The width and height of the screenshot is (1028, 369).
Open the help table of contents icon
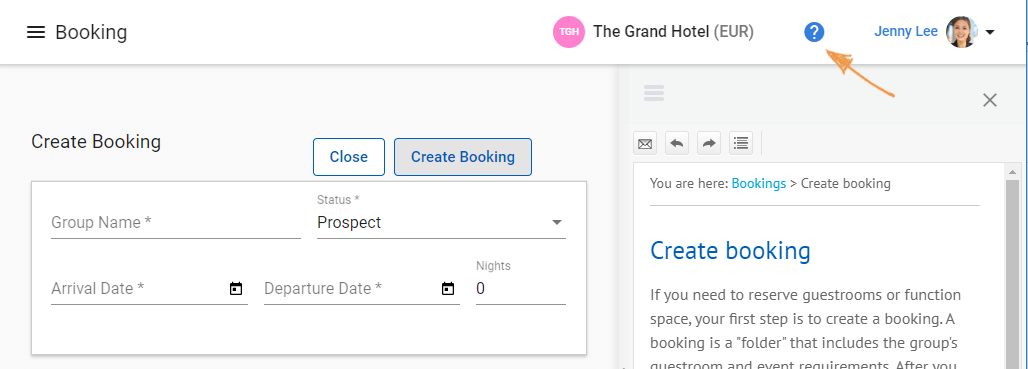coord(741,143)
